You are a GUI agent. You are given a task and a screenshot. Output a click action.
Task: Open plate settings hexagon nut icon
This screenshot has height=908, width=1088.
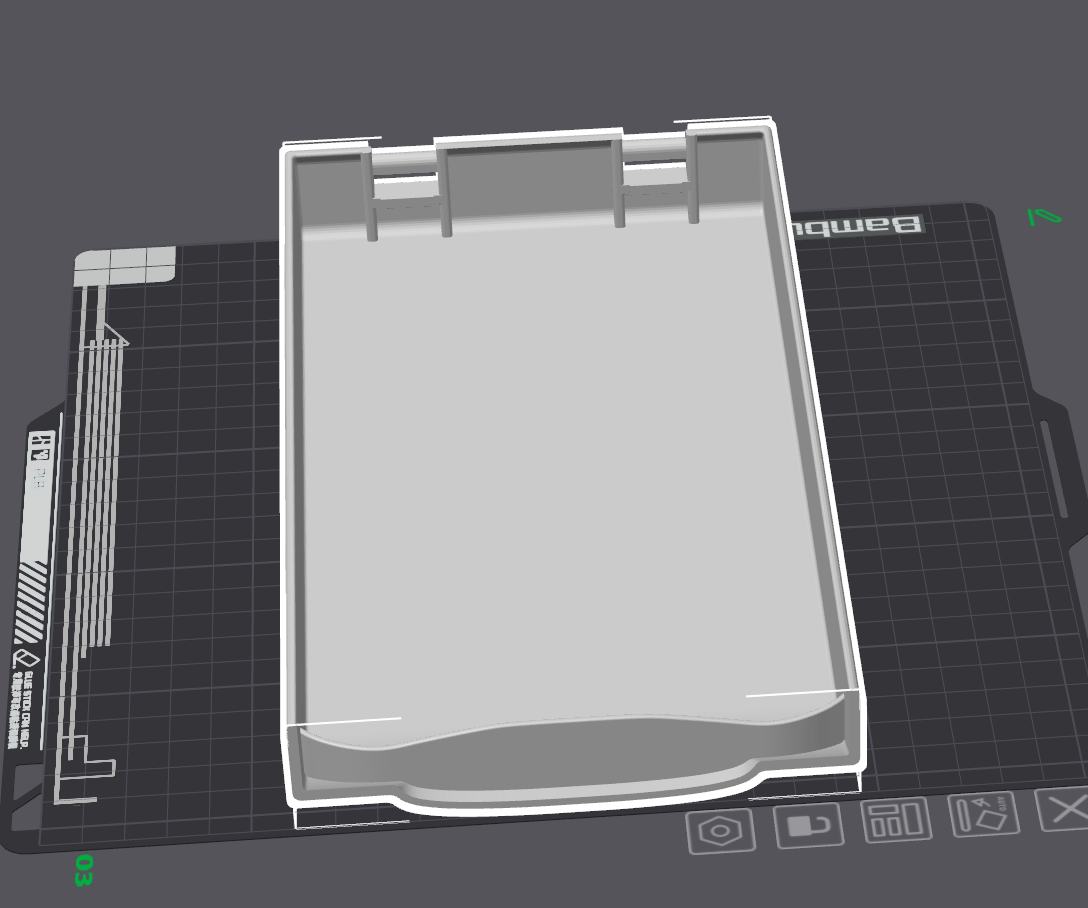(x=720, y=831)
